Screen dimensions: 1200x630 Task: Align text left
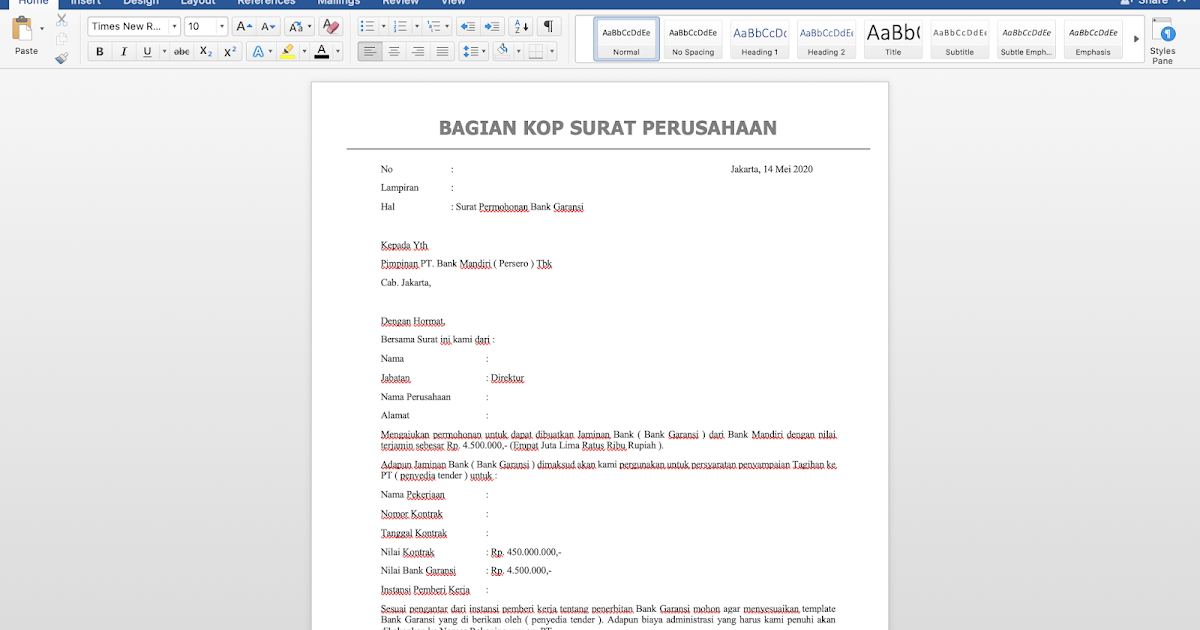tap(370, 51)
